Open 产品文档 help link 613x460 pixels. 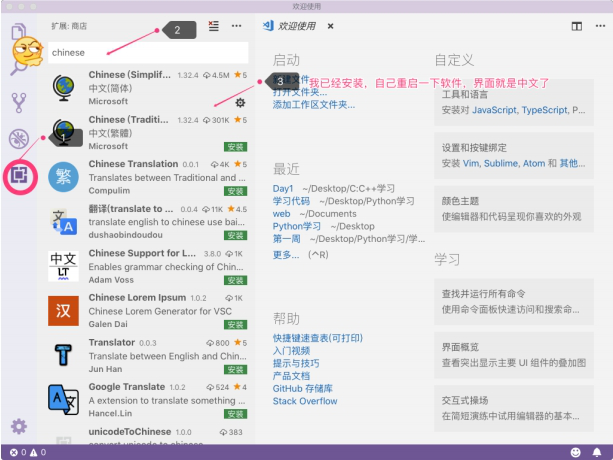point(291,376)
